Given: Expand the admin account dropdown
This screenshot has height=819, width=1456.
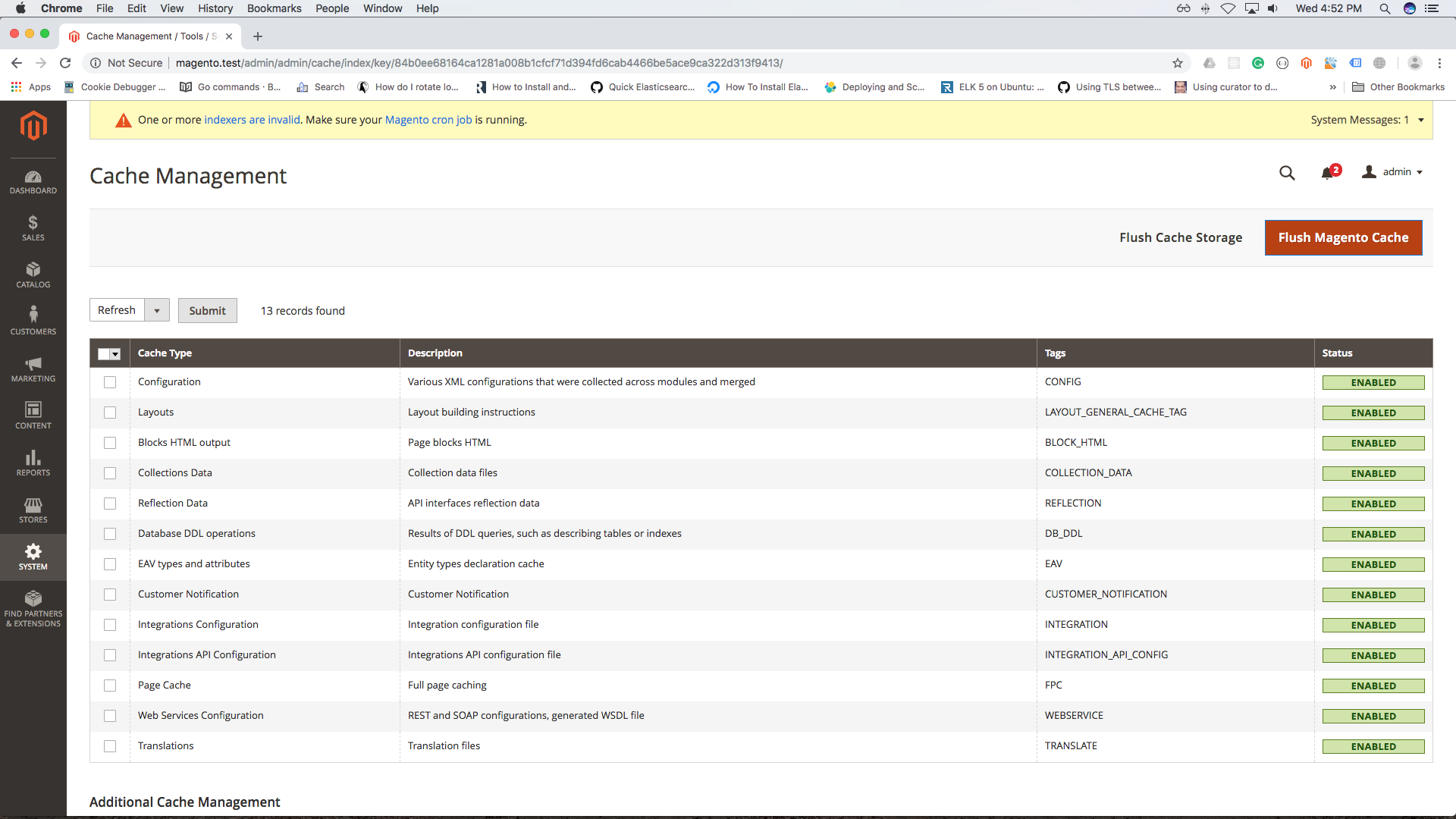Looking at the screenshot, I should (1394, 172).
